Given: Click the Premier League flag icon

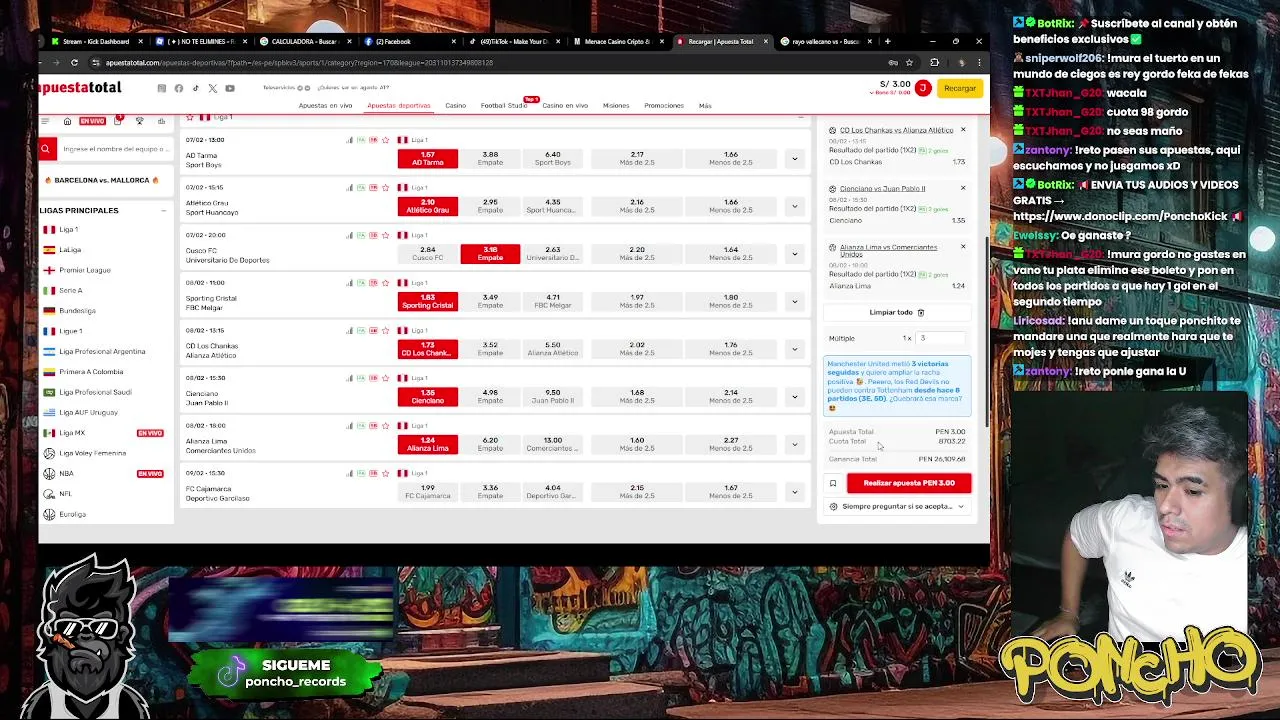Looking at the screenshot, I should pos(49,270).
